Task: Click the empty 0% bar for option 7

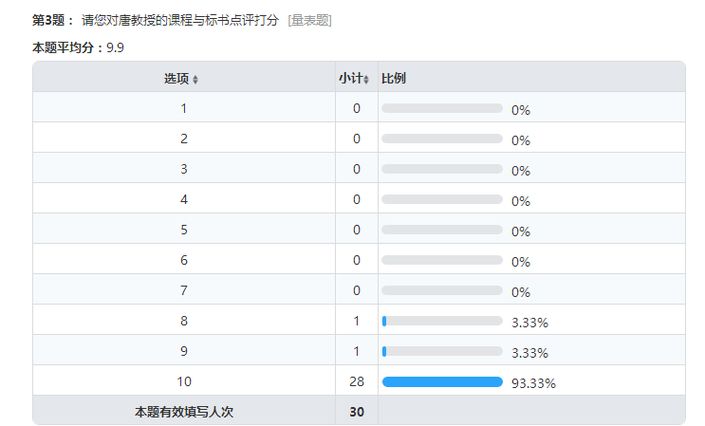Action: (442, 291)
